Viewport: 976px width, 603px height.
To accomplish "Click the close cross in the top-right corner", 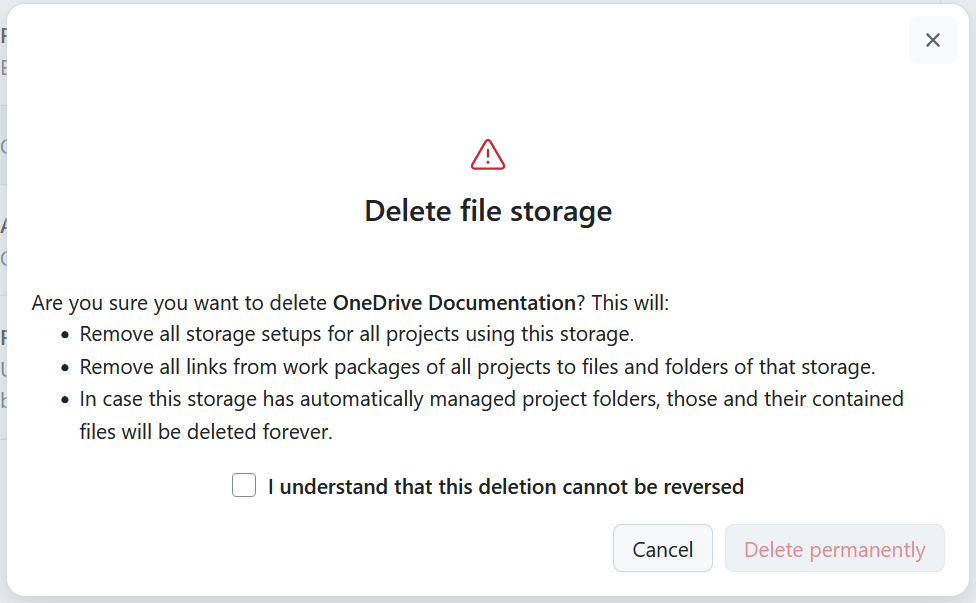I will [932, 40].
